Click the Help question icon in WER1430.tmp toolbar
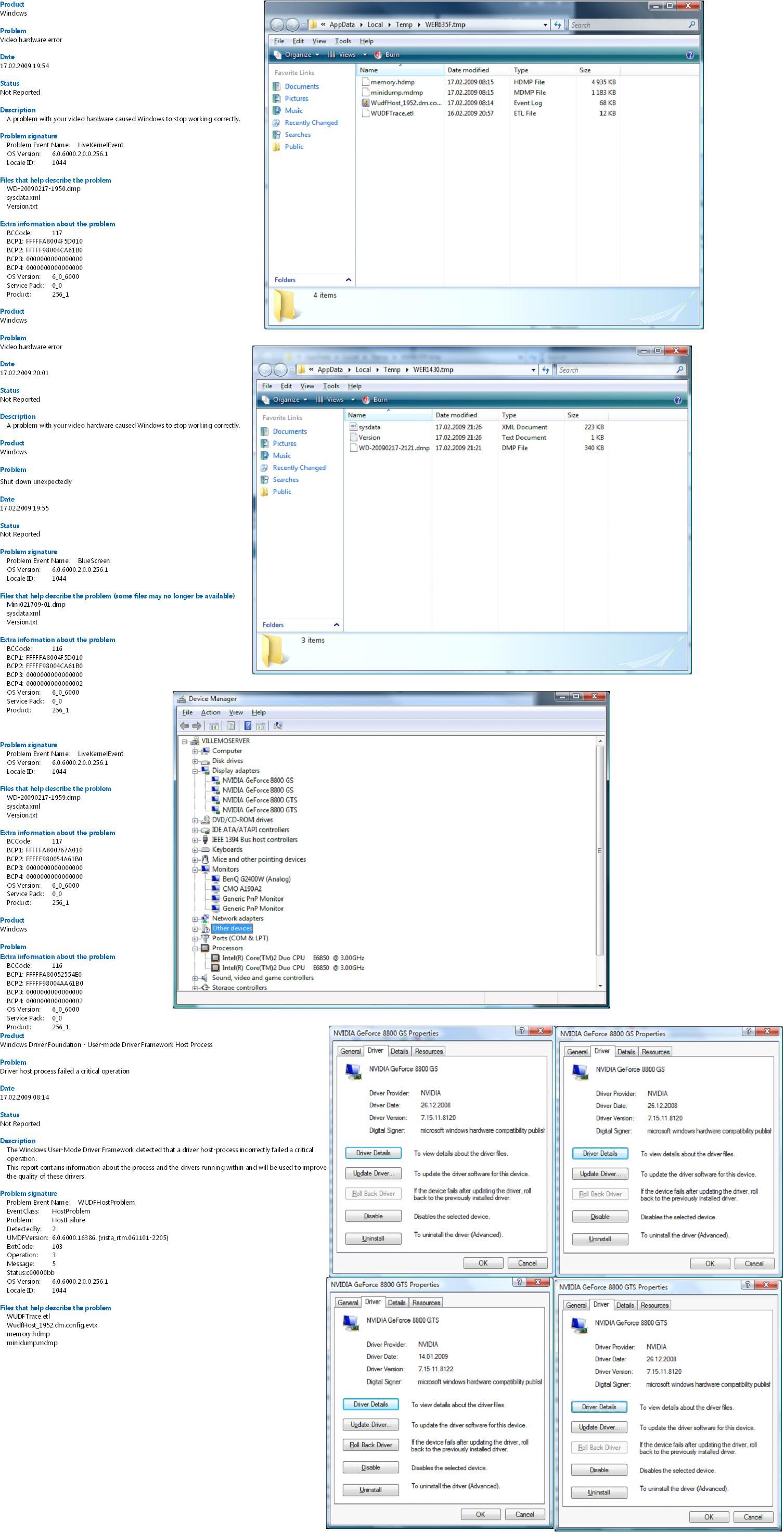784x1532 pixels. (677, 400)
